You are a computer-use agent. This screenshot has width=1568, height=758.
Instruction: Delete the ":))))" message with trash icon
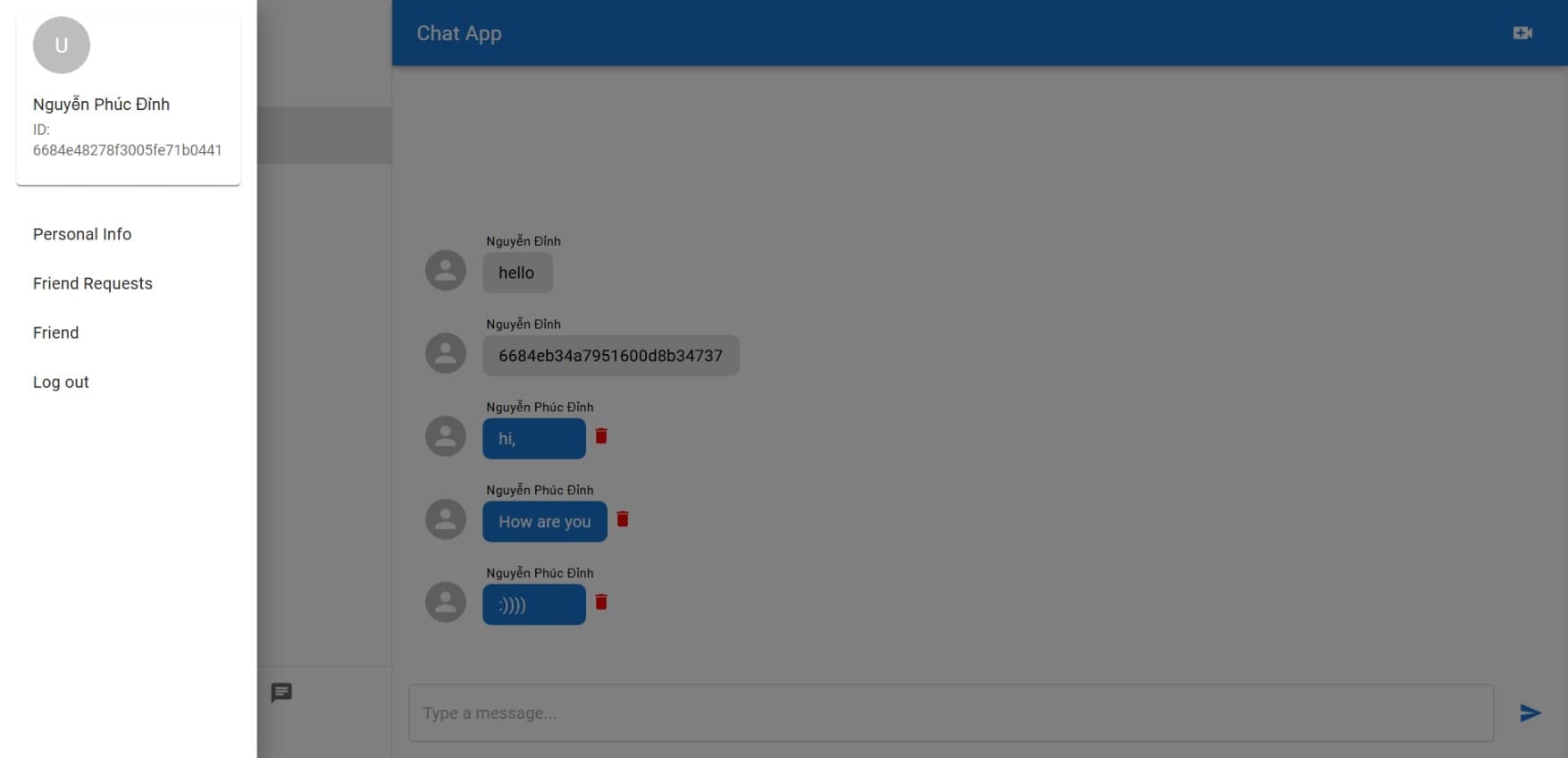point(601,602)
